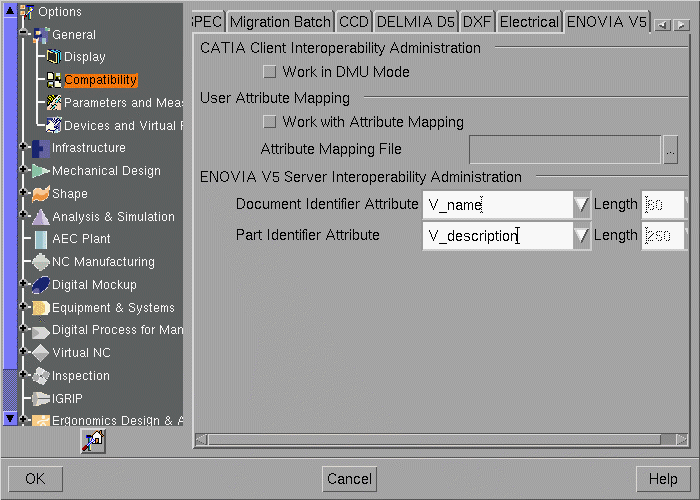Click the Display icon in the options tree

[x=54, y=57]
